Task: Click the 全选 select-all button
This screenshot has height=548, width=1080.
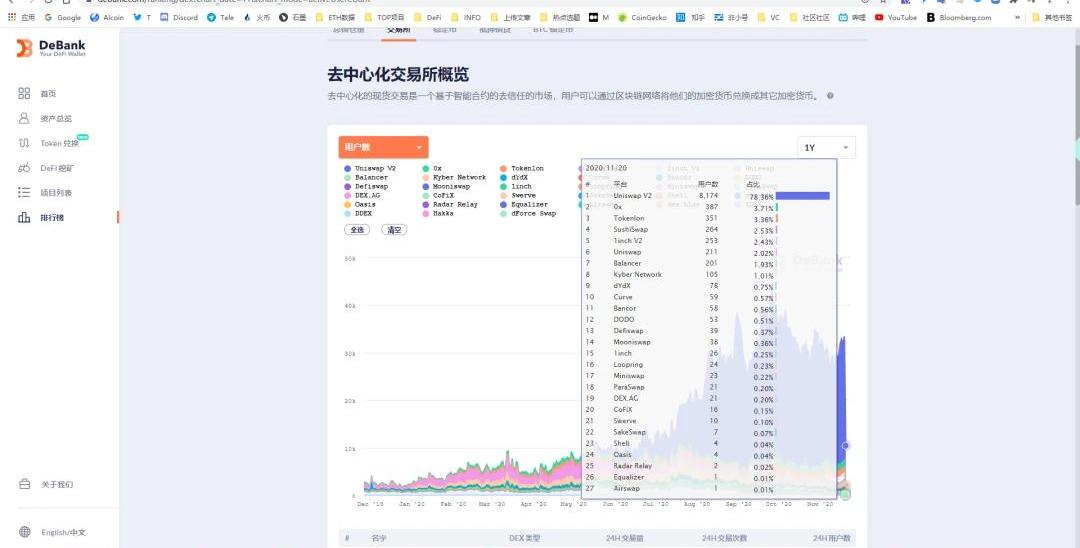Action: [357, 230]
